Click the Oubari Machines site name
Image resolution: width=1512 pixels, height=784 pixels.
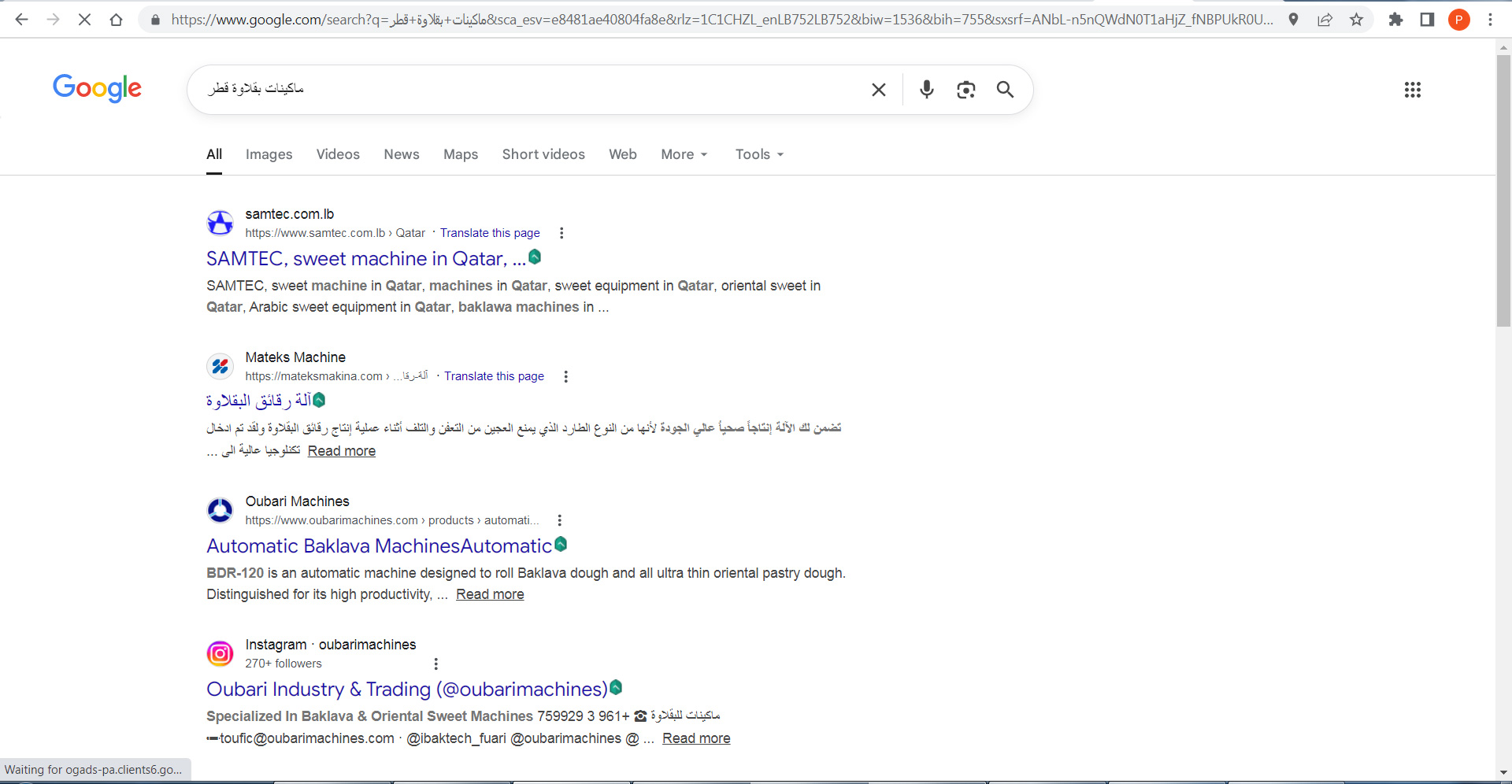pos(297,501)
